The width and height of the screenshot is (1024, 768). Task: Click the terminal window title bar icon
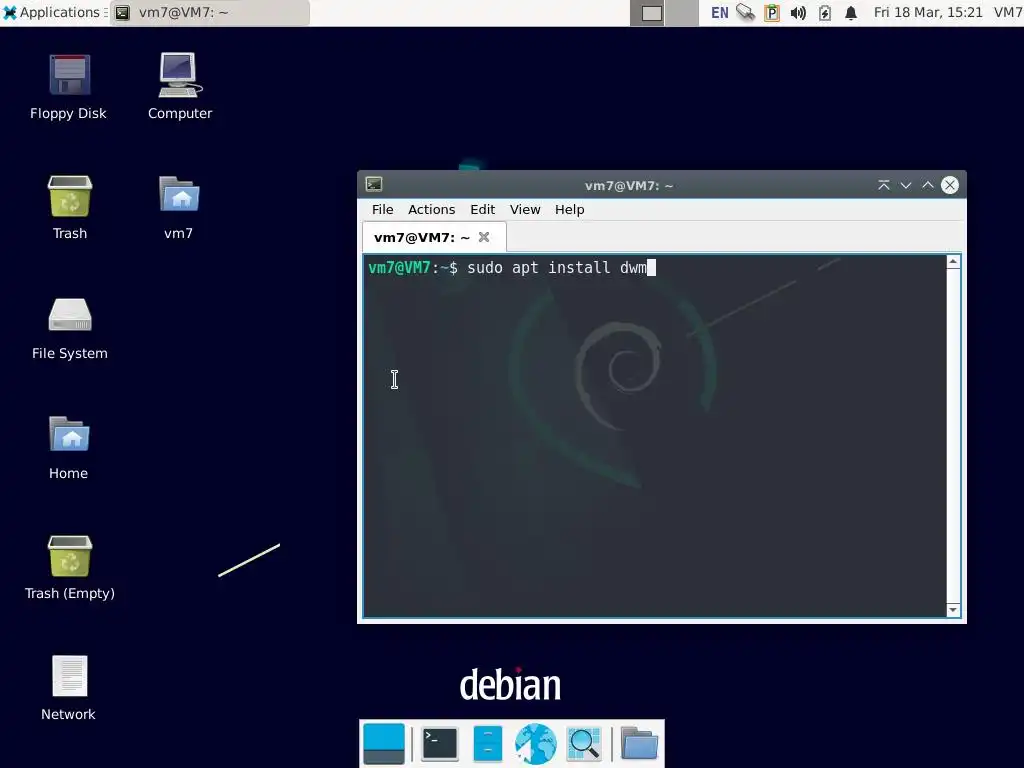374,185
